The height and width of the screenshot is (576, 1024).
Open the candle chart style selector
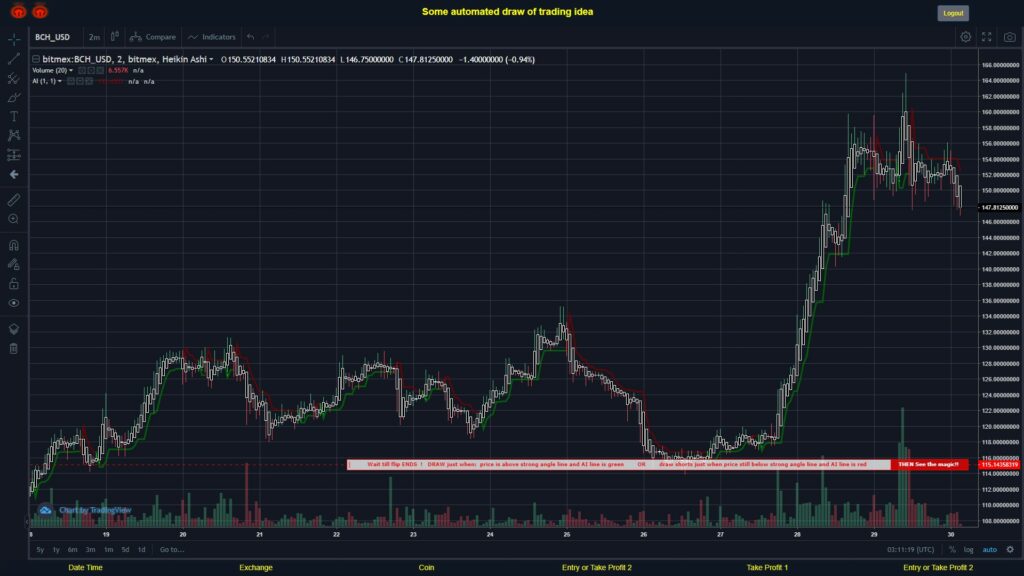pos(114,37)
